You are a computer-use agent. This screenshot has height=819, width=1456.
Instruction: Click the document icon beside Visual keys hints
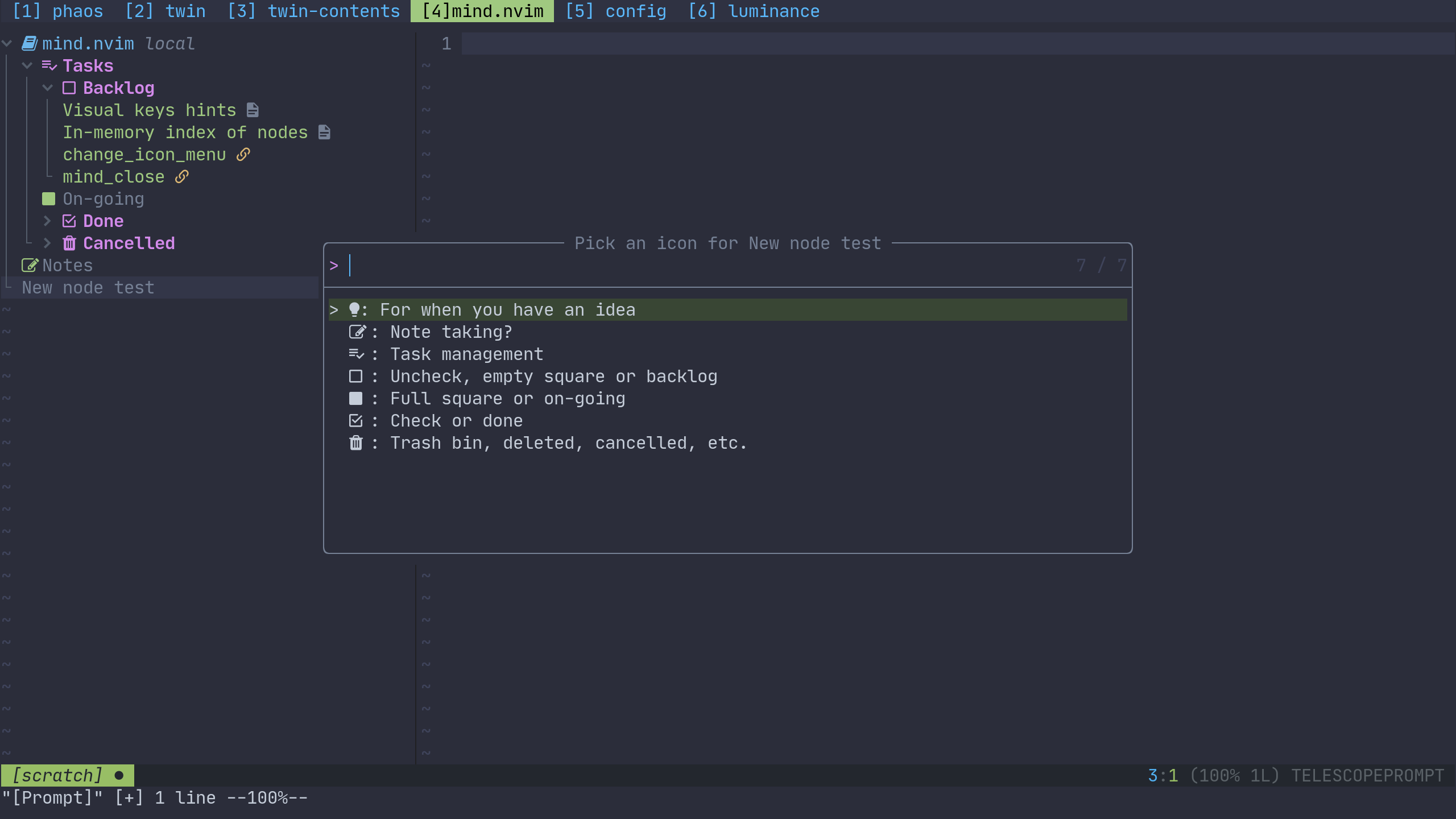click(252, 109)
